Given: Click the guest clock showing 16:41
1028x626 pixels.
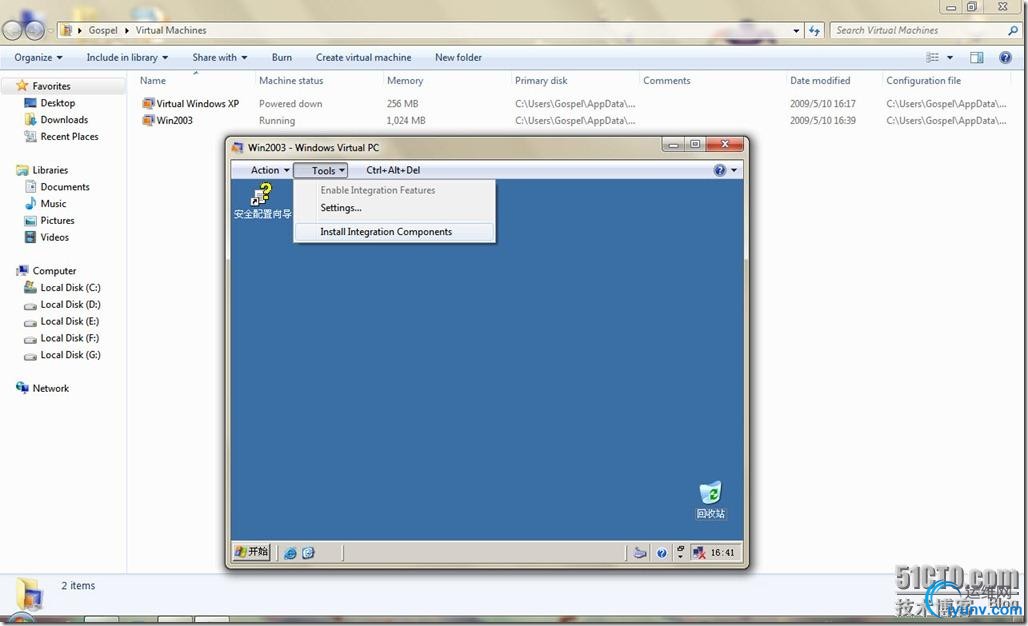Looking at the screenshot, I should [x=722, y=553].
